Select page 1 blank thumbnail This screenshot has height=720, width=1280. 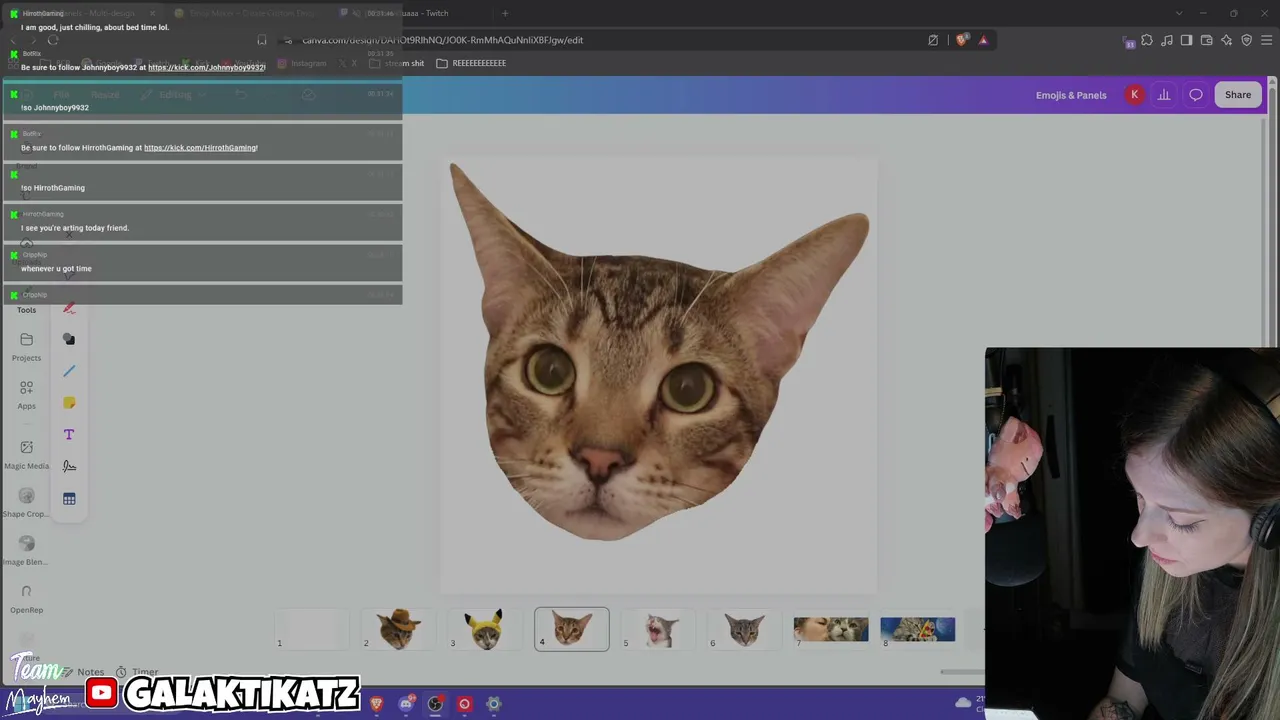[312, 629]
